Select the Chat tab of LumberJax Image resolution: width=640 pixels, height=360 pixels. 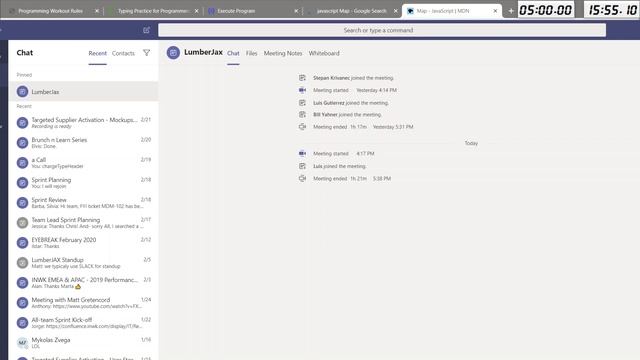point(233,53)
